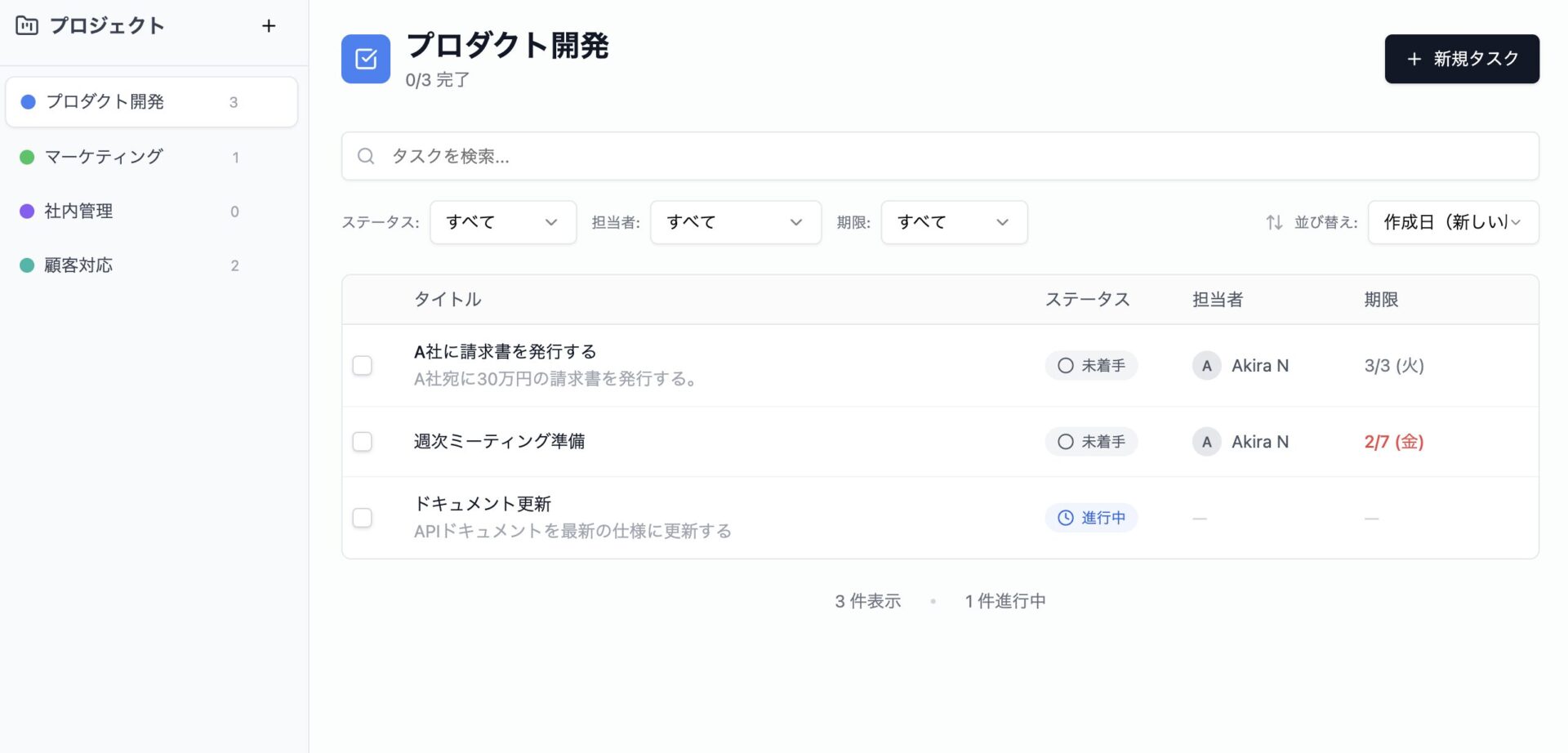The image size is (1568, 753).
Task: Expand the 担当者 filter dropdown
Action: point(735,222)
